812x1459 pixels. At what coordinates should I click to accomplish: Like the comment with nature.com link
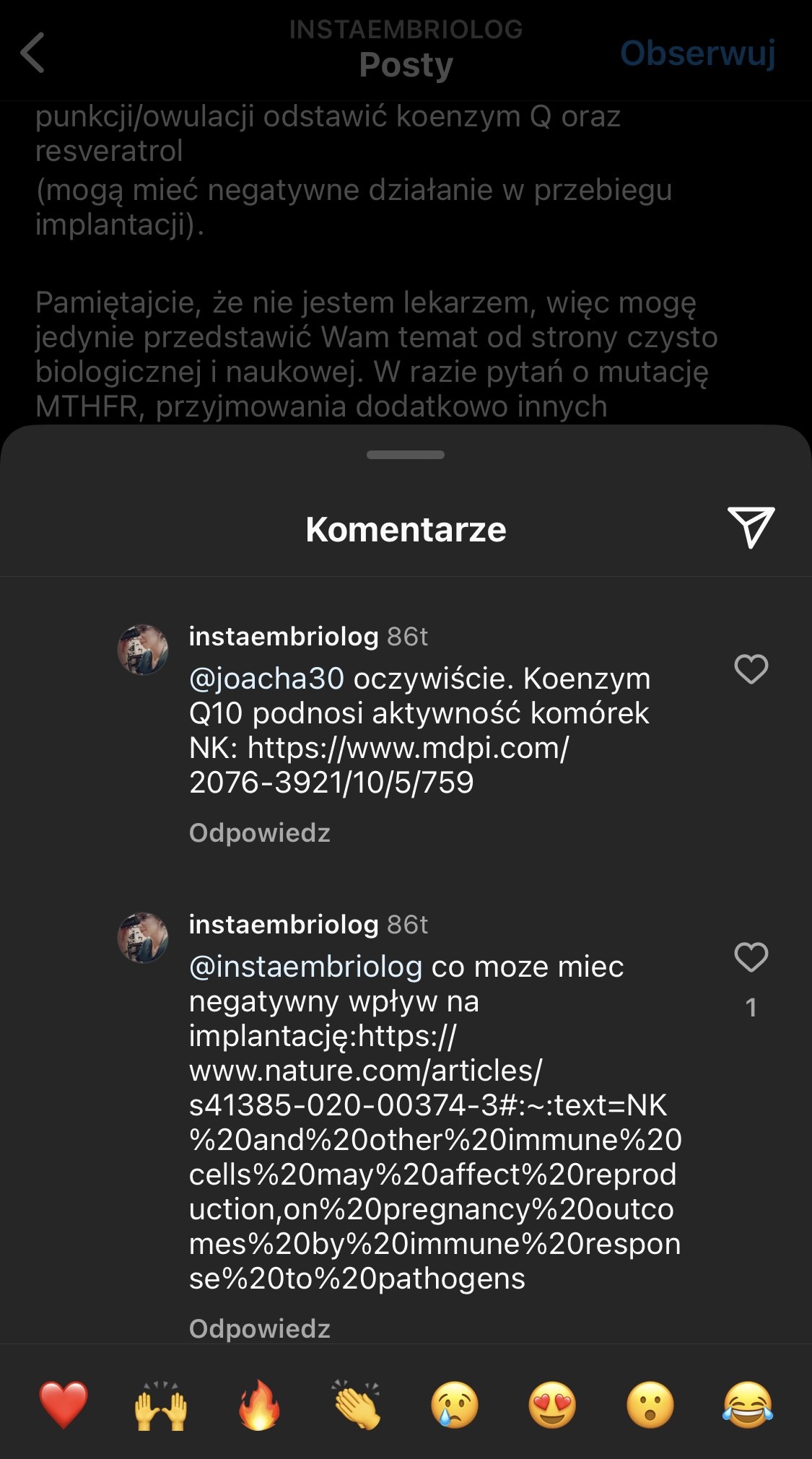(x=751, y=957)
